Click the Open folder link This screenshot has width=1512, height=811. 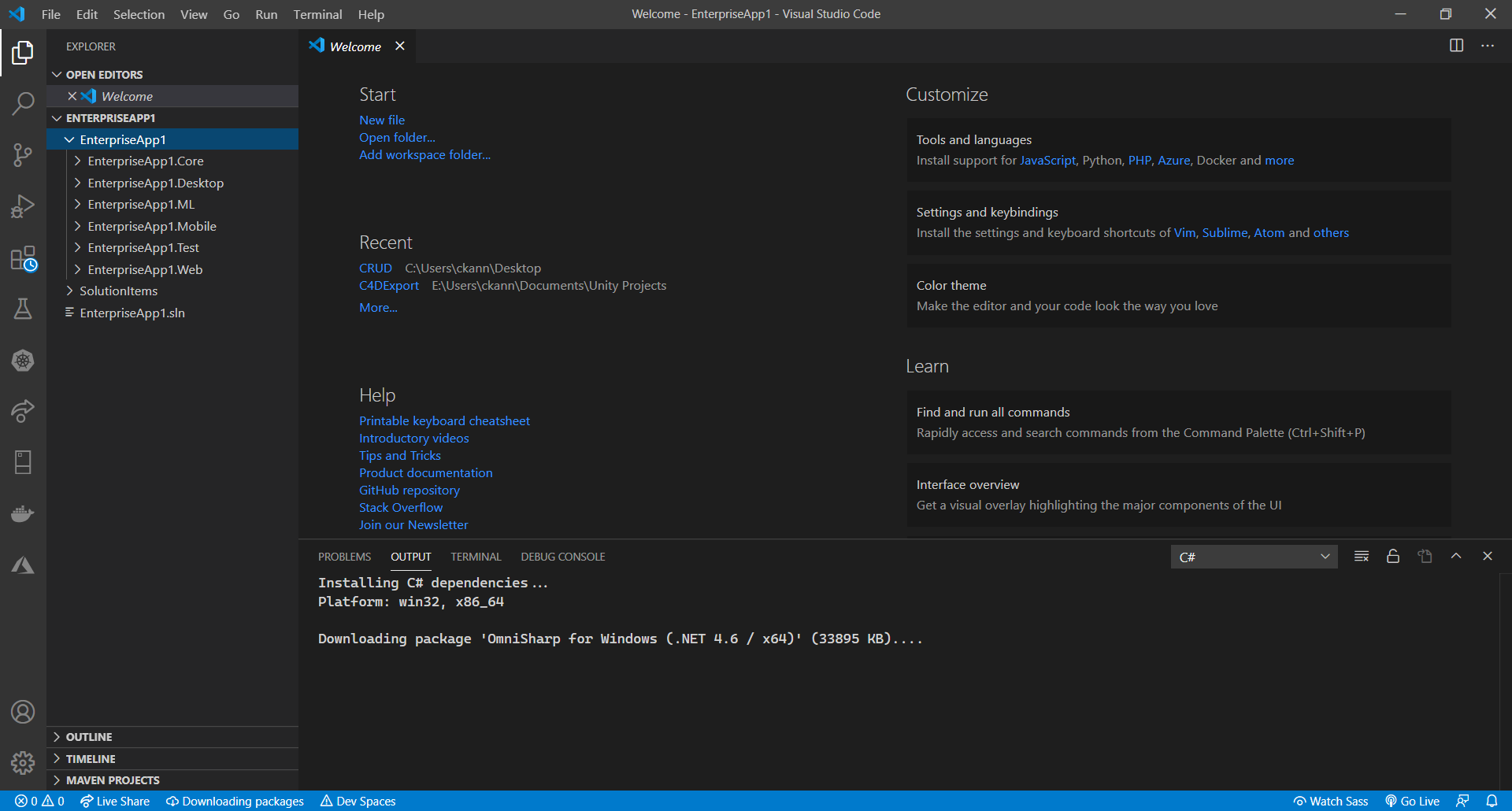(397, 137)
